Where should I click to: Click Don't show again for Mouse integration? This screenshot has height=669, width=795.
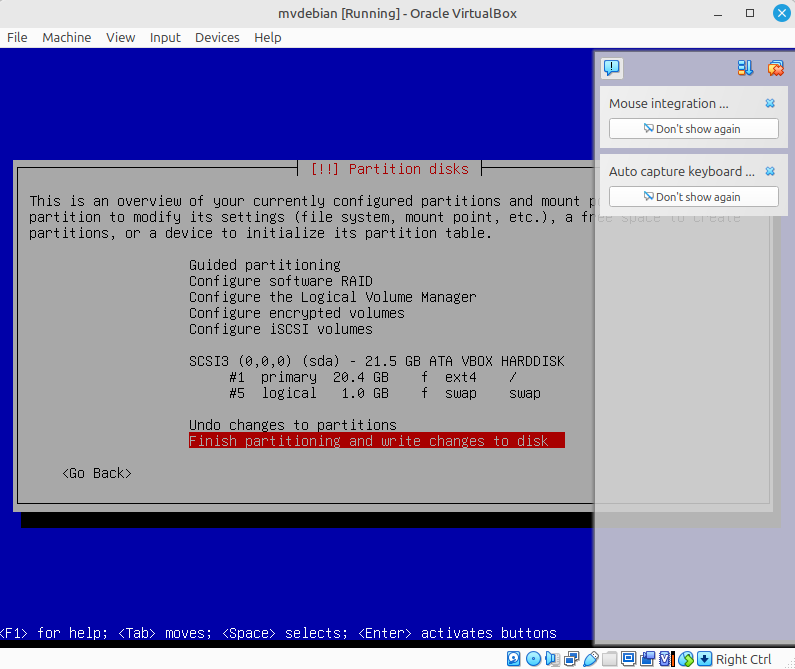click(693, 129)
